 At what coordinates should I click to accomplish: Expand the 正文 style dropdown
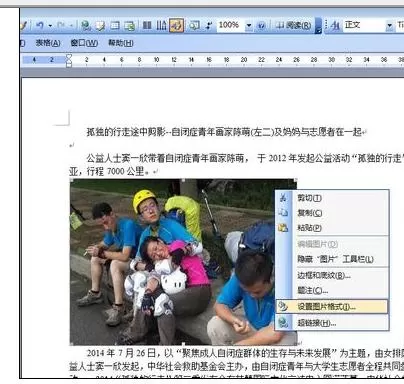(389, 25)
